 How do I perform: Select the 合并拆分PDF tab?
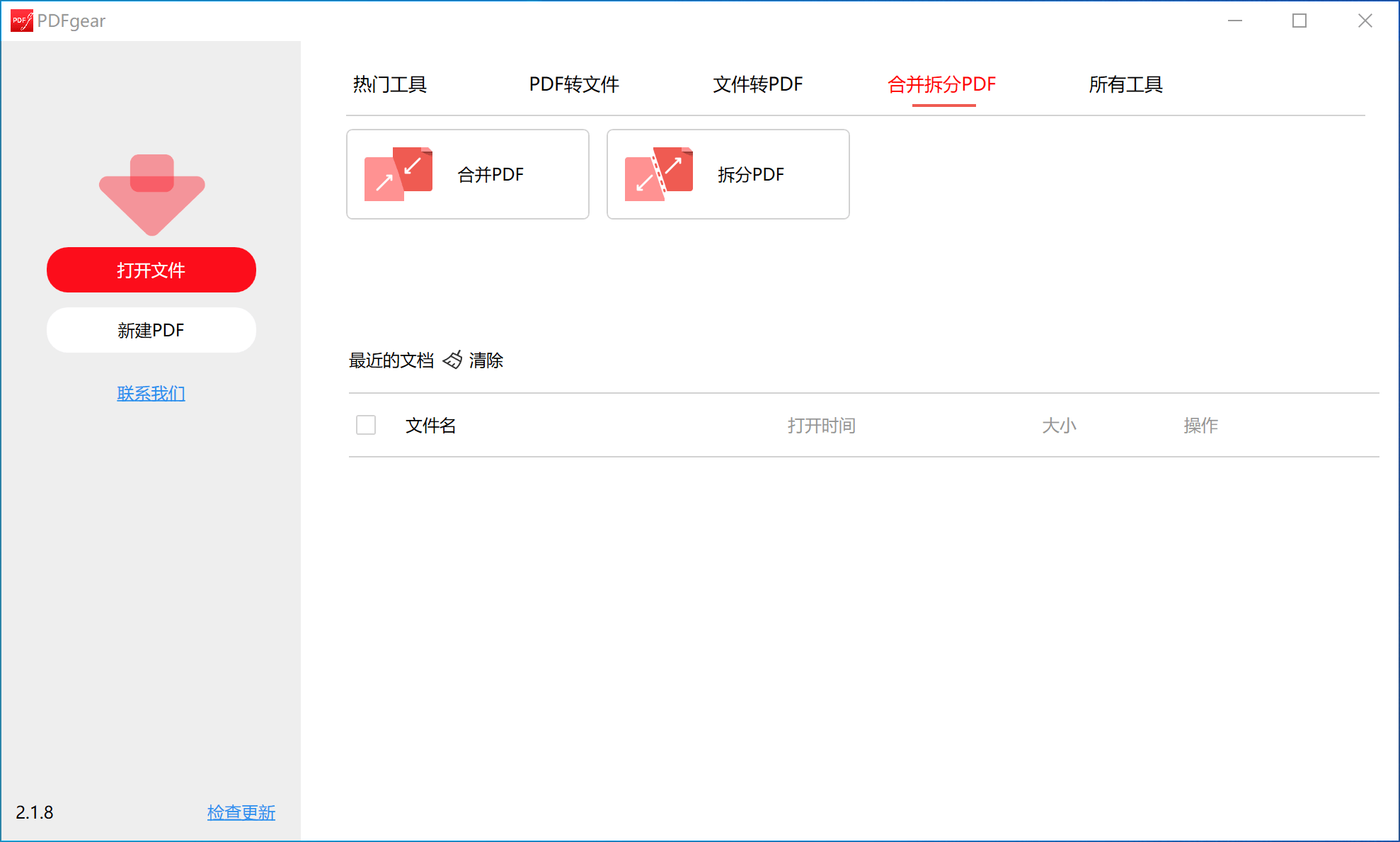[x=942, y=84]
